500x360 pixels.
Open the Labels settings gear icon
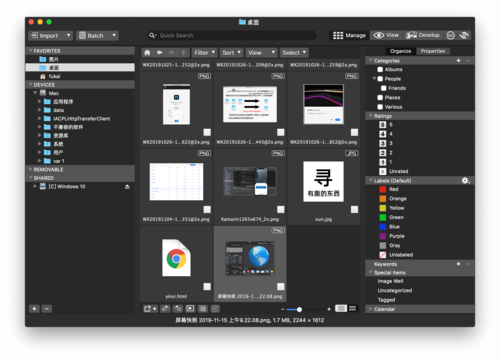click(465, 181)
